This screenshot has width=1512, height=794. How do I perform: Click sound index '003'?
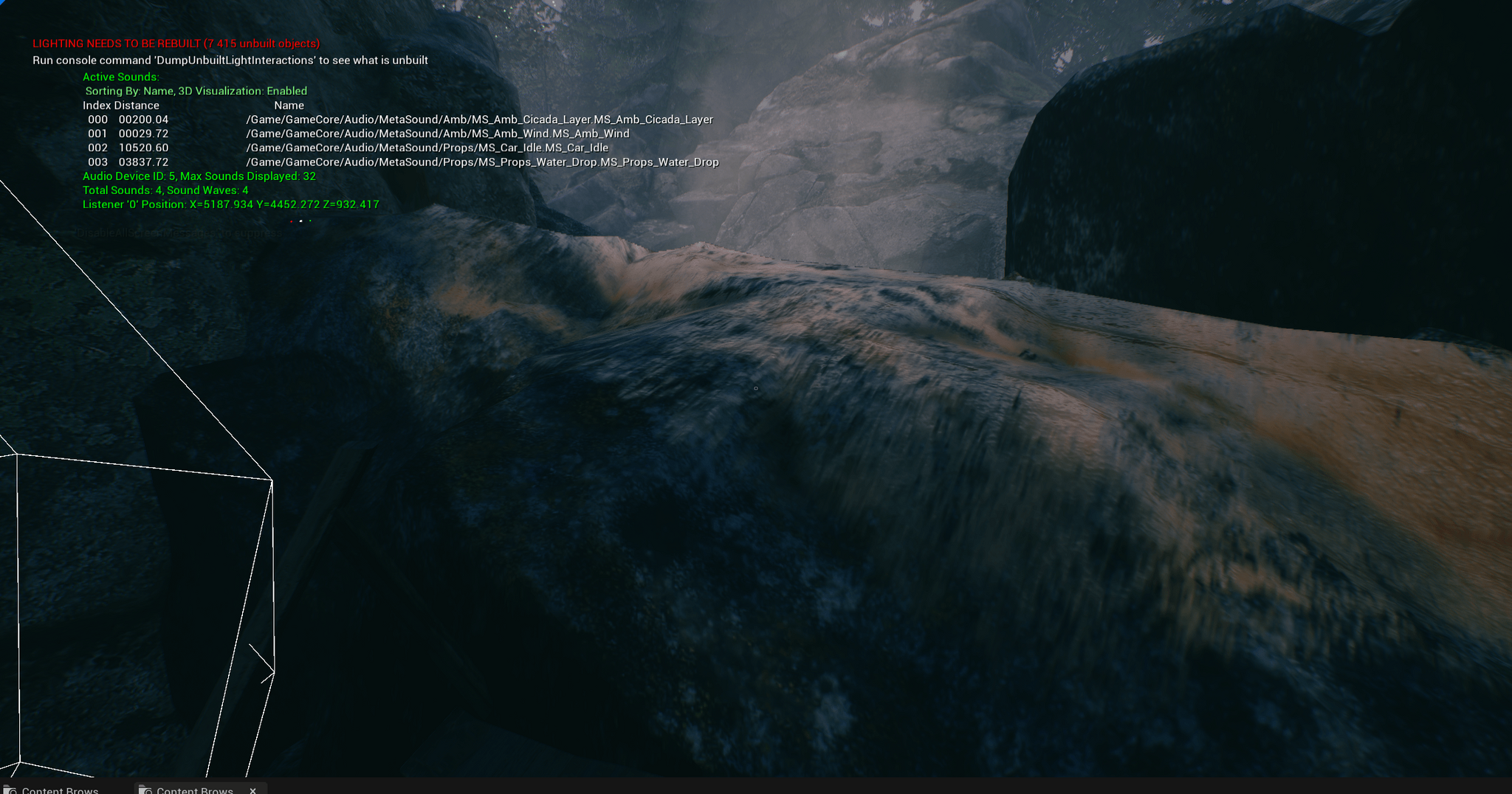click(x=97, y=162)
